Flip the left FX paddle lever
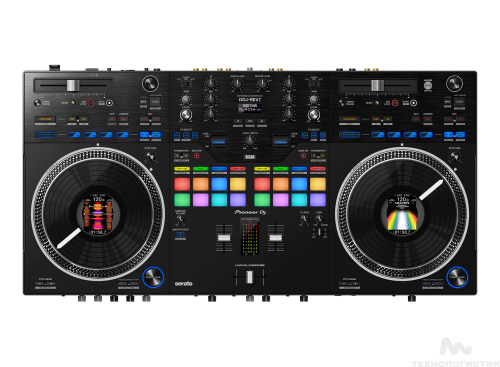 (x=219, y=141)
